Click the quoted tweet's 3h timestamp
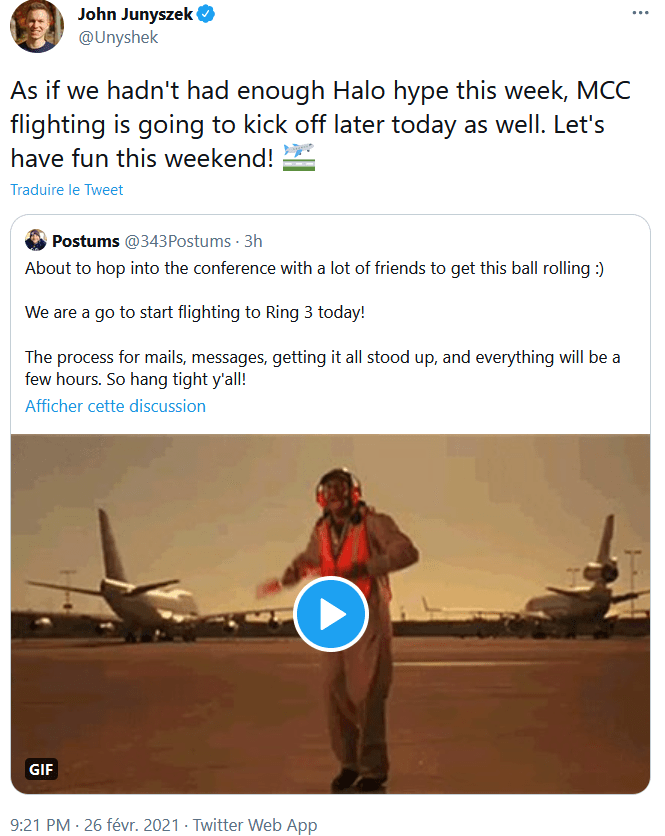The height and width of the screenshot is (836, 665). tap(253, 241)
